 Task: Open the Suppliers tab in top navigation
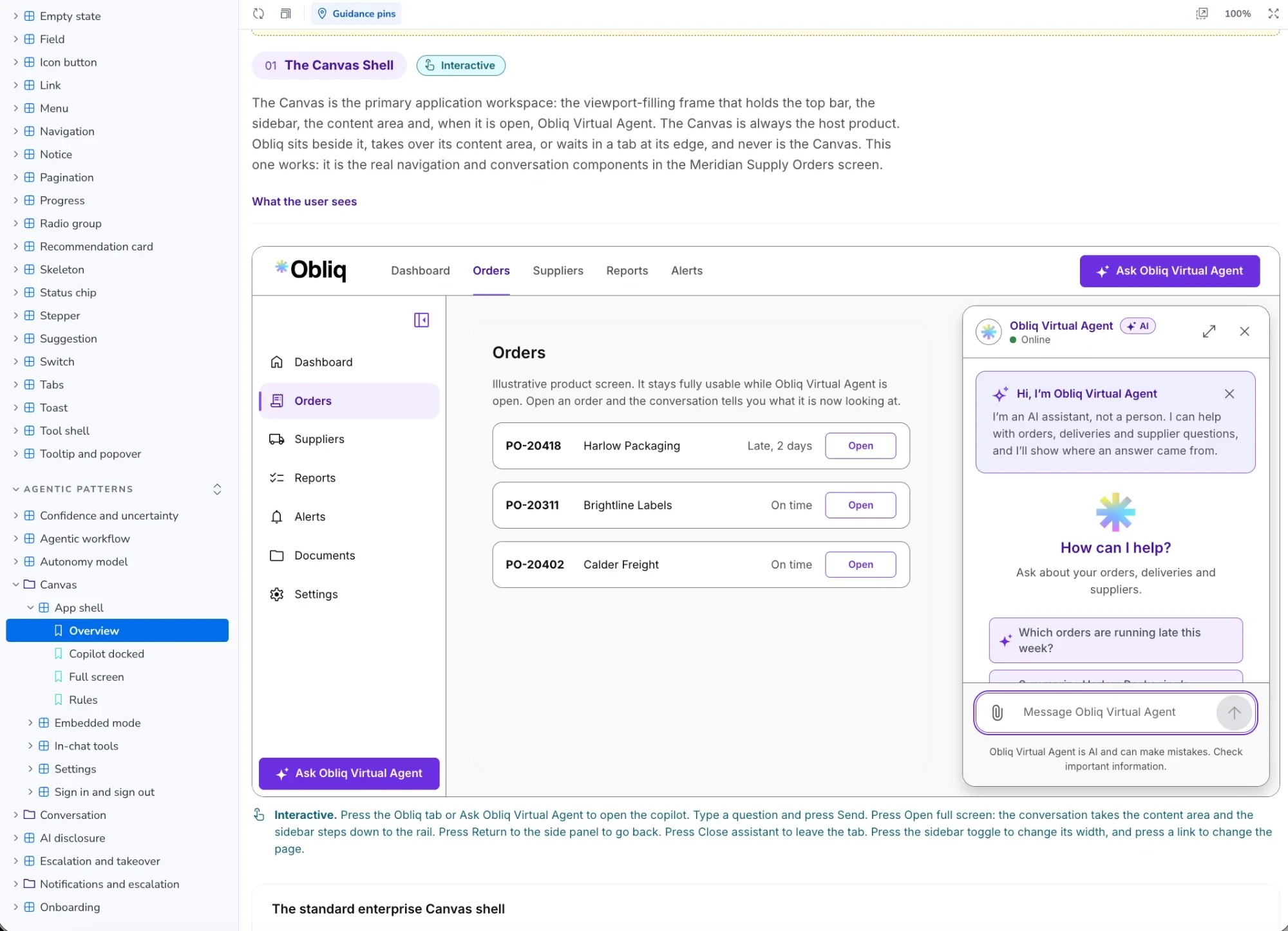coord(558,271)
